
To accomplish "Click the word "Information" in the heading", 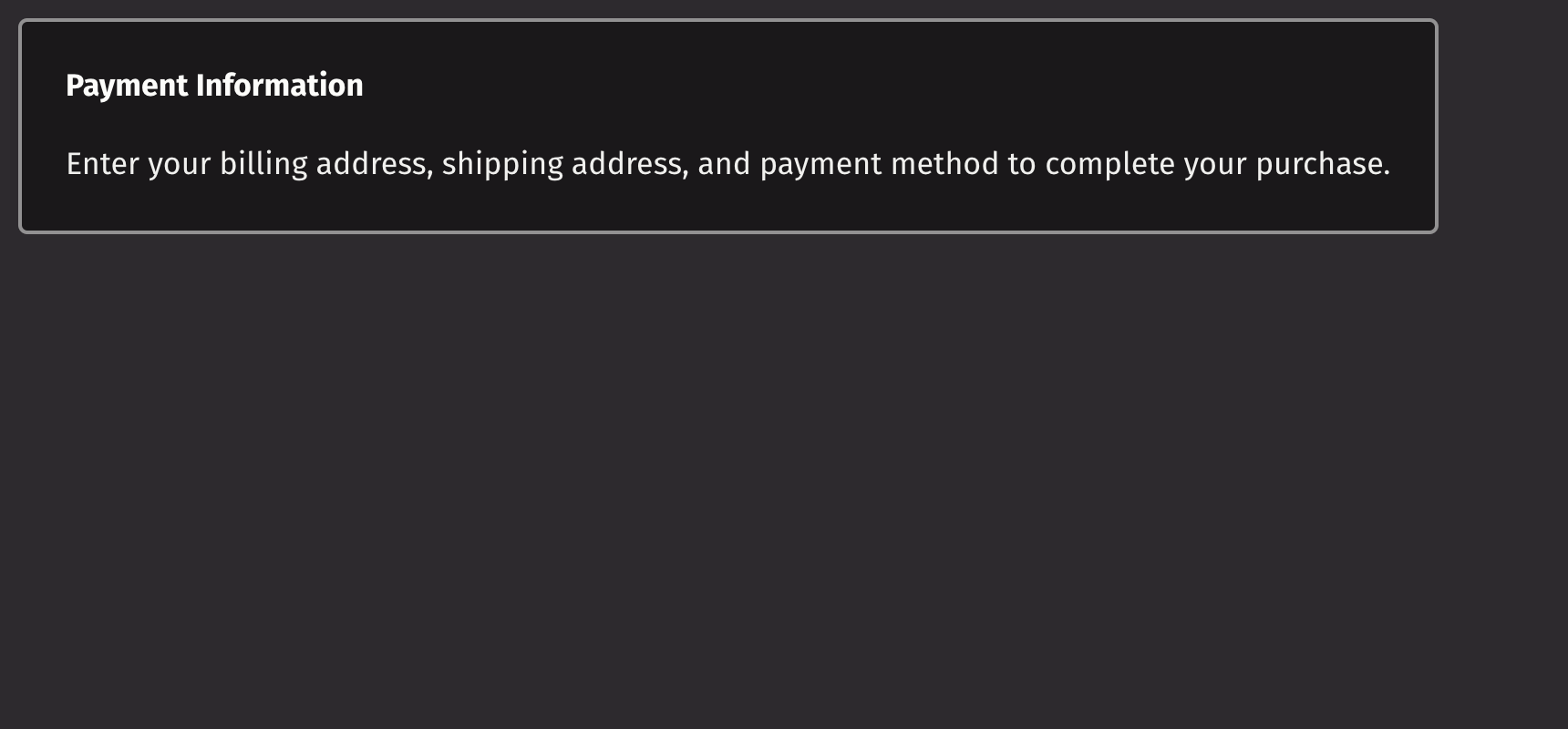I will (x=279, y=86).
